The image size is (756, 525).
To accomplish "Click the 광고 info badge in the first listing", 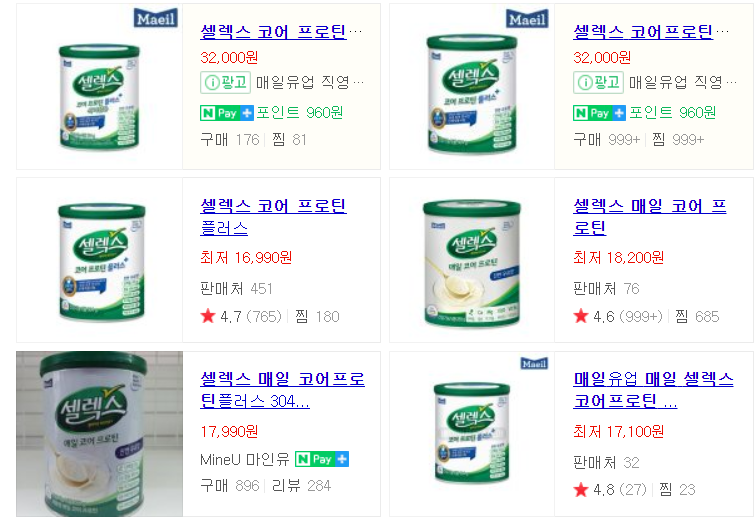I will point(226,82).
